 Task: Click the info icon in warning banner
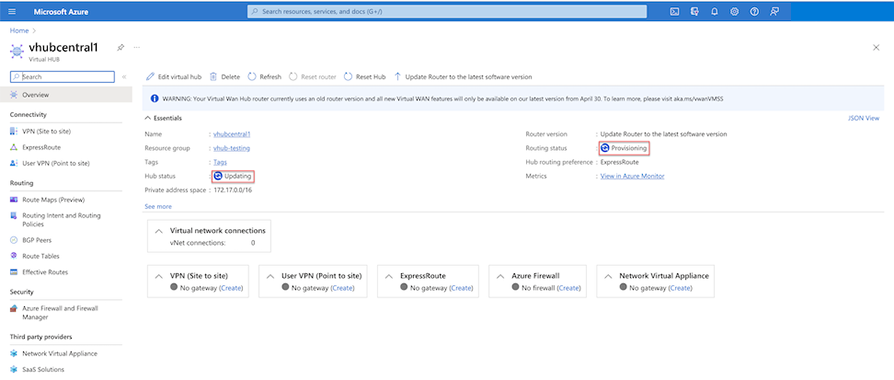(155, 99)
